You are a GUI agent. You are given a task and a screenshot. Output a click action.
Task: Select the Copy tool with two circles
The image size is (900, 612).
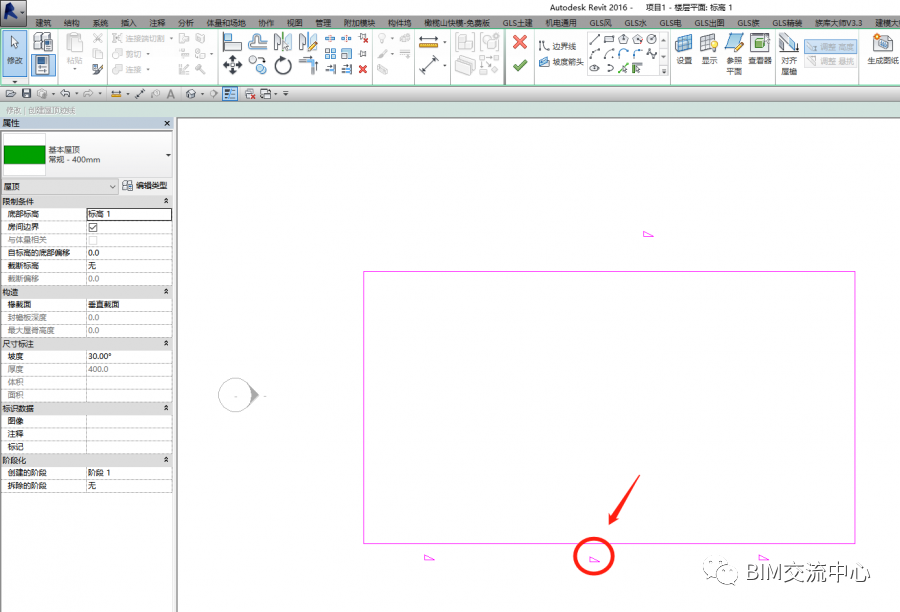click(258, 65)
